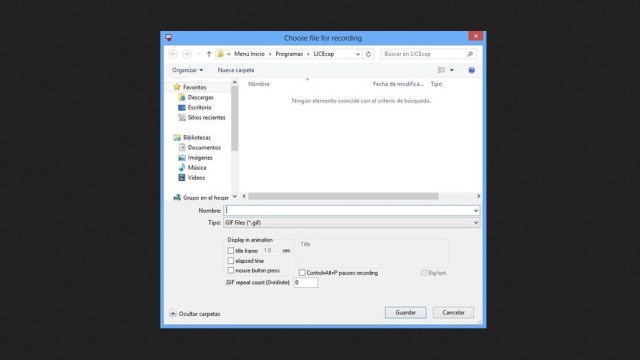This screenshot has height=360, width=640.
Task: Enable Control+Alt+P pauses recording checkbox
Action: click(x=302, y=273)
